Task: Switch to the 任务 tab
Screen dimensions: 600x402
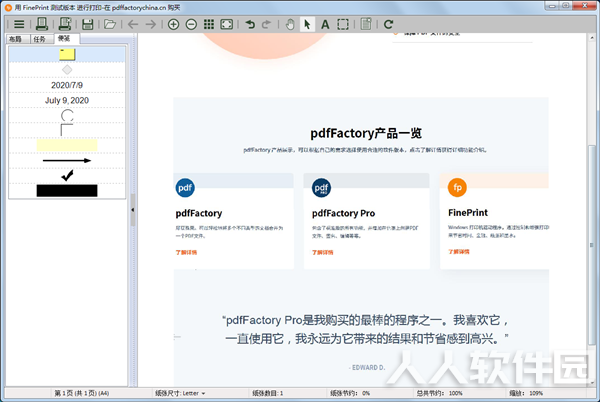Action: tap(40, 39)
